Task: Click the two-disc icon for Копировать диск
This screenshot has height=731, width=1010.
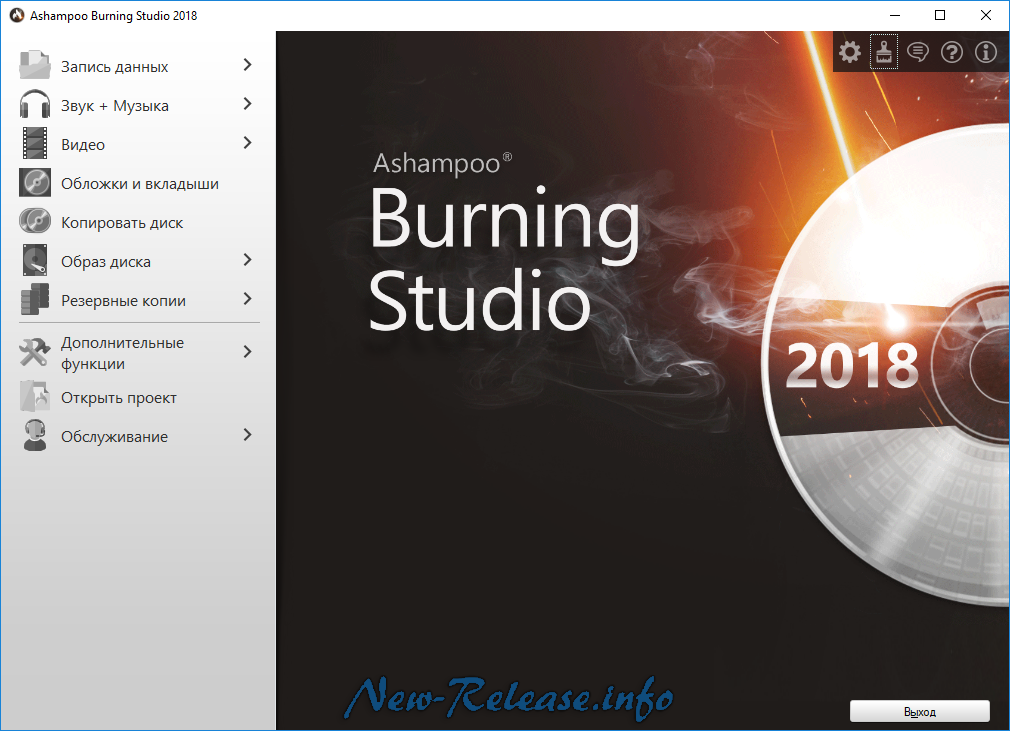Action: point(35,222)
